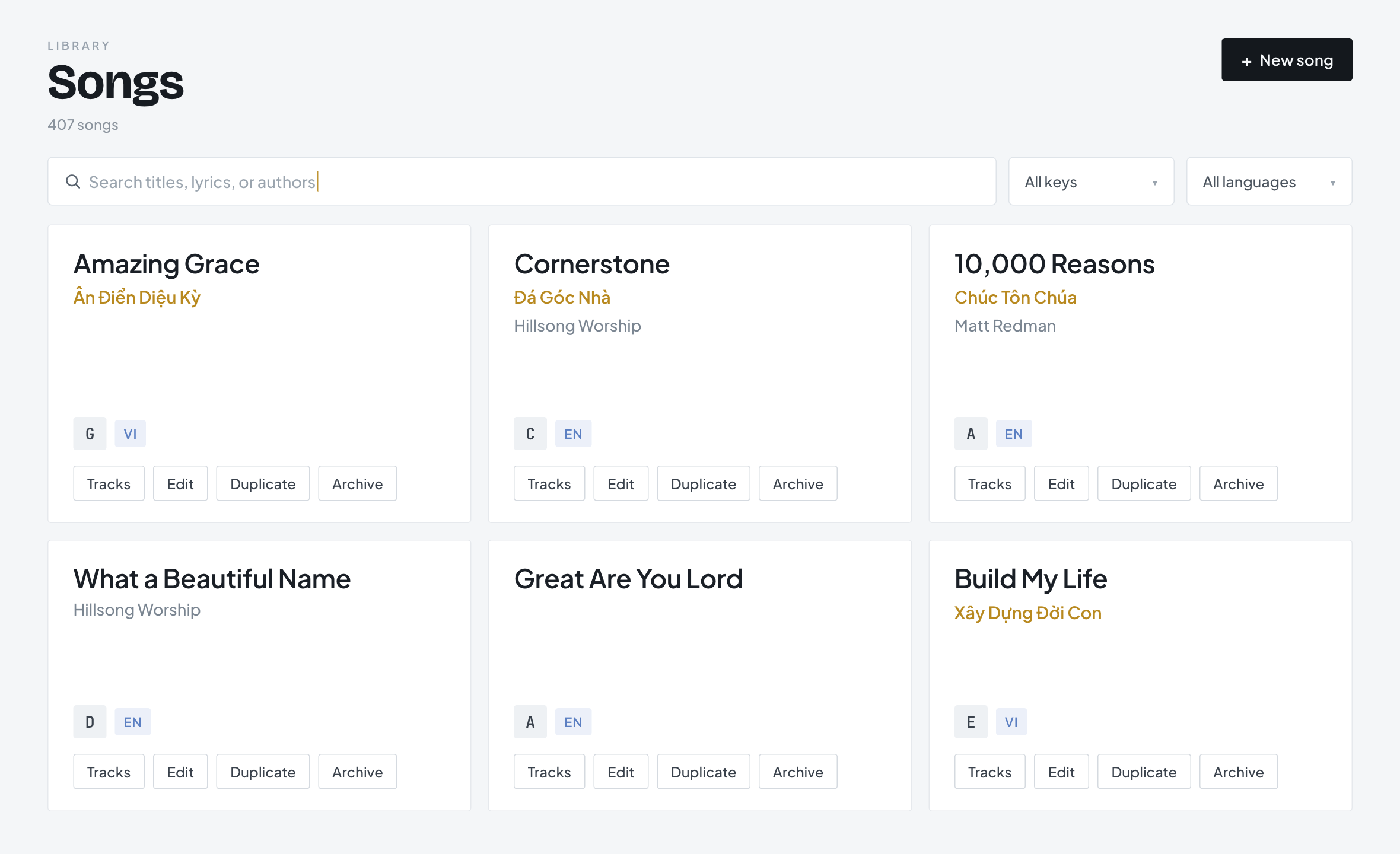Open Tracks for Great Are You Lord
The width and height of the screenshot is (1400, 854).
click(549, 772)
